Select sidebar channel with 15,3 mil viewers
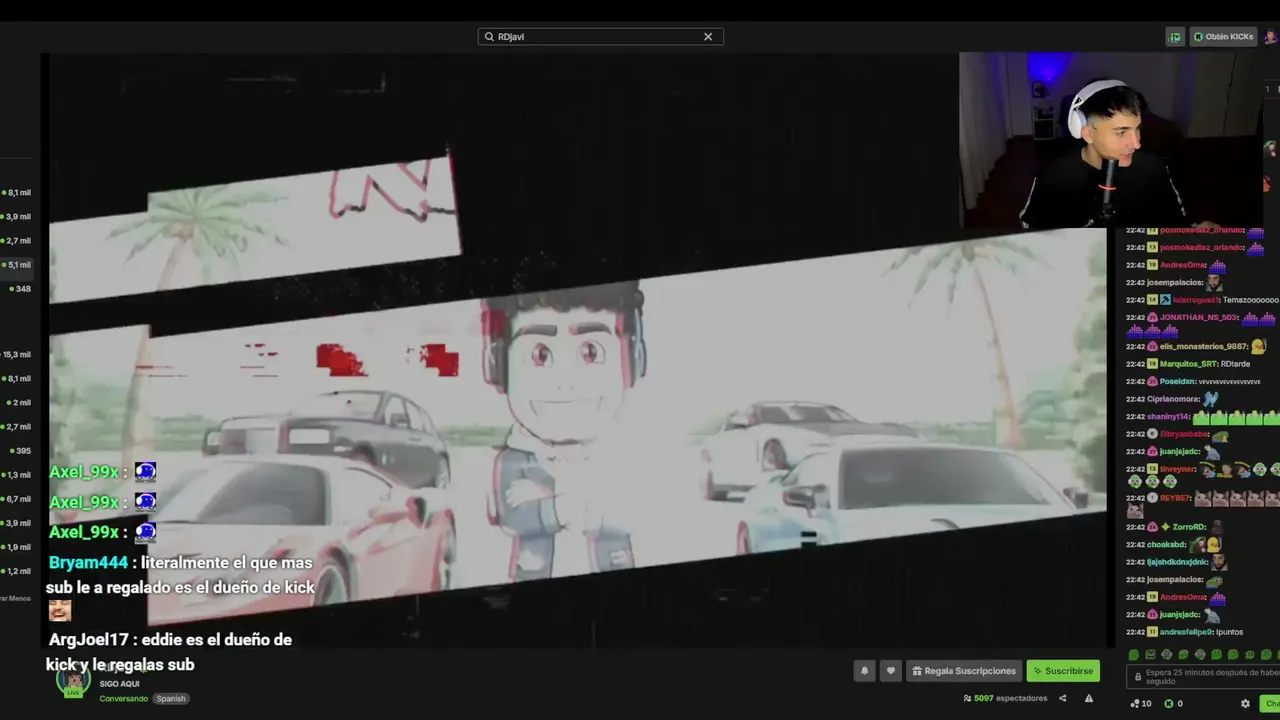Image resolution: width=1280 pixels, height=720 pixels. click(17, 354)
